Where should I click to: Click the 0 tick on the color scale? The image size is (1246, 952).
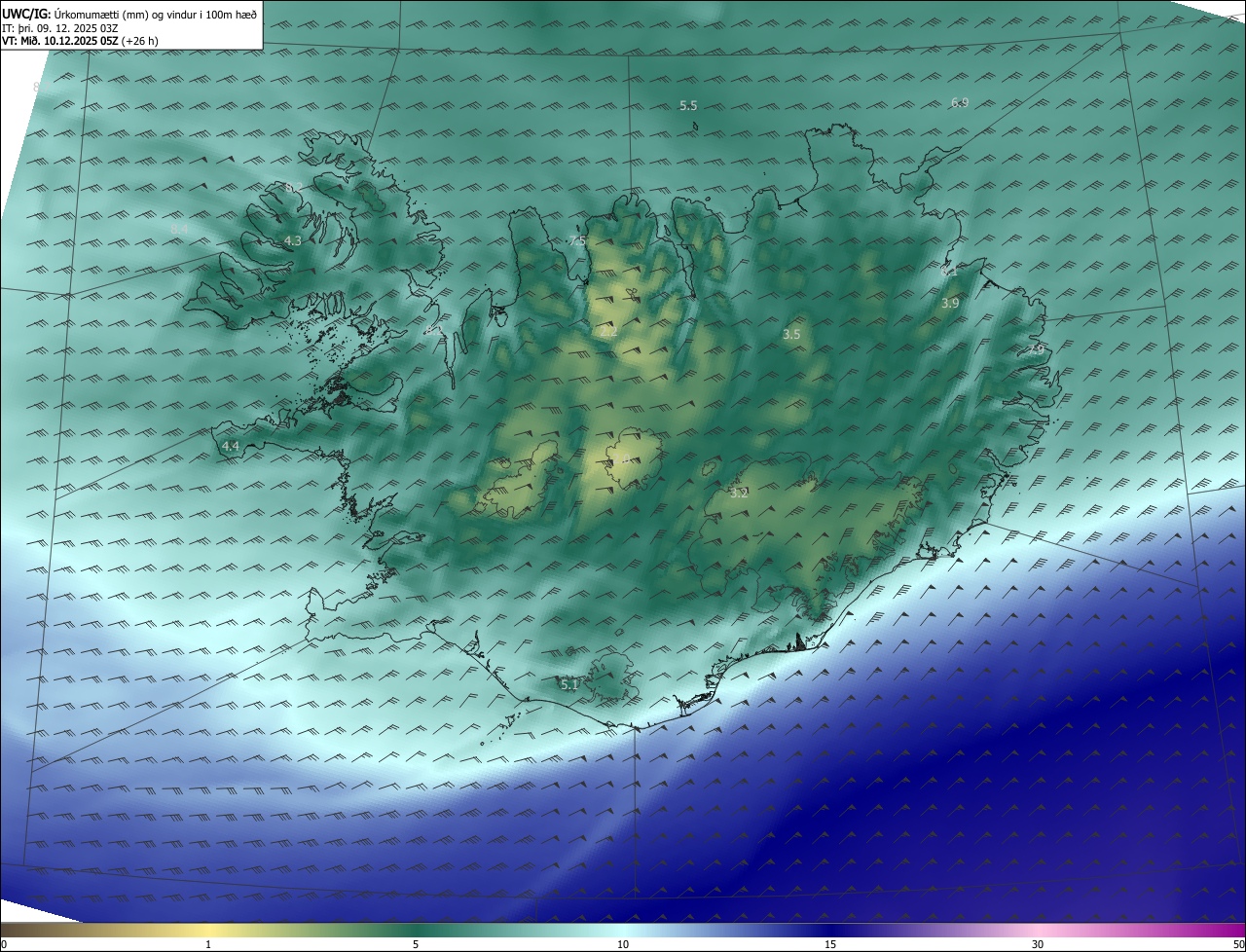tap(4, 944)
